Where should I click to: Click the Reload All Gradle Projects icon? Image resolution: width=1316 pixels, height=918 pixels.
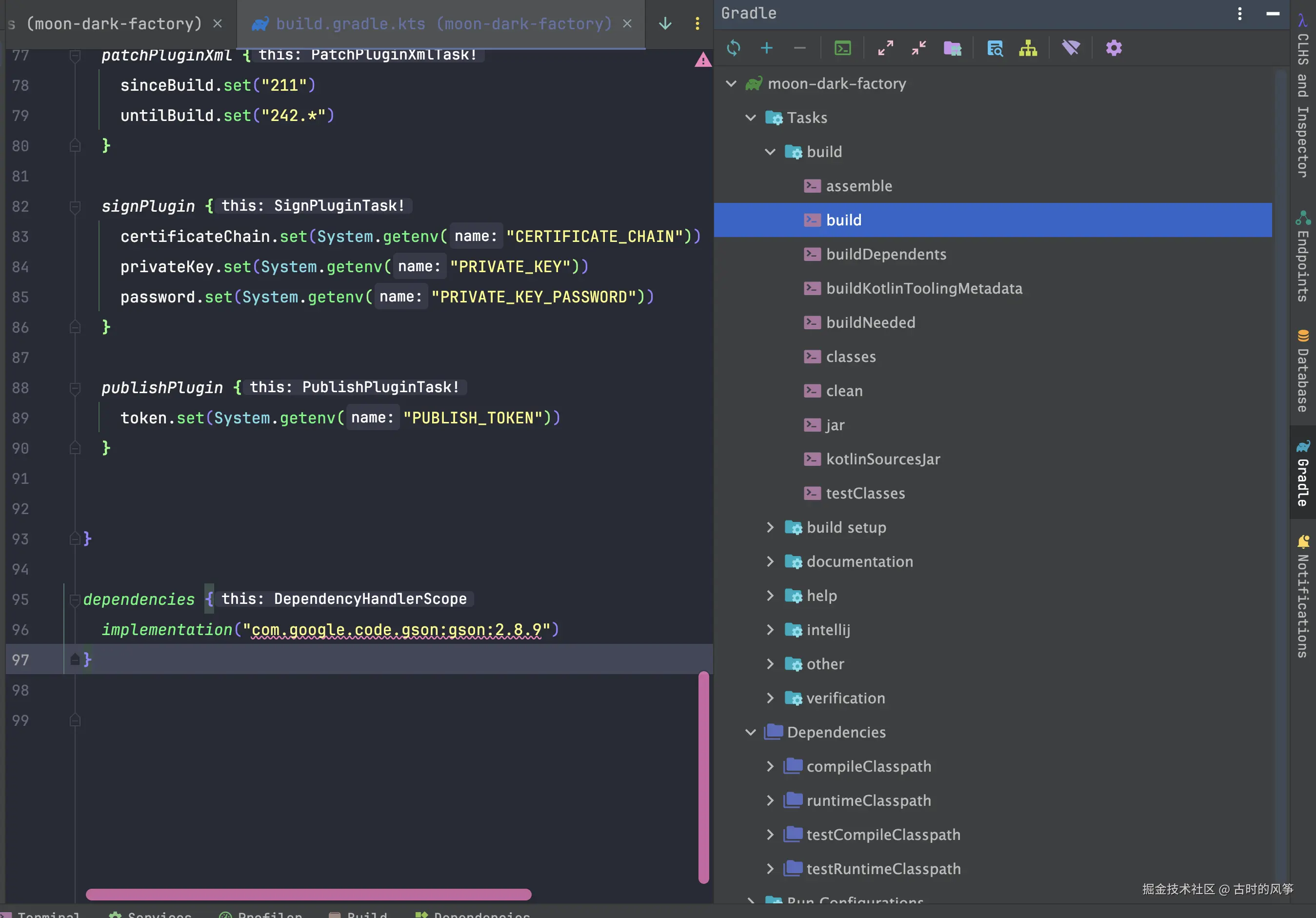point(734,48)
